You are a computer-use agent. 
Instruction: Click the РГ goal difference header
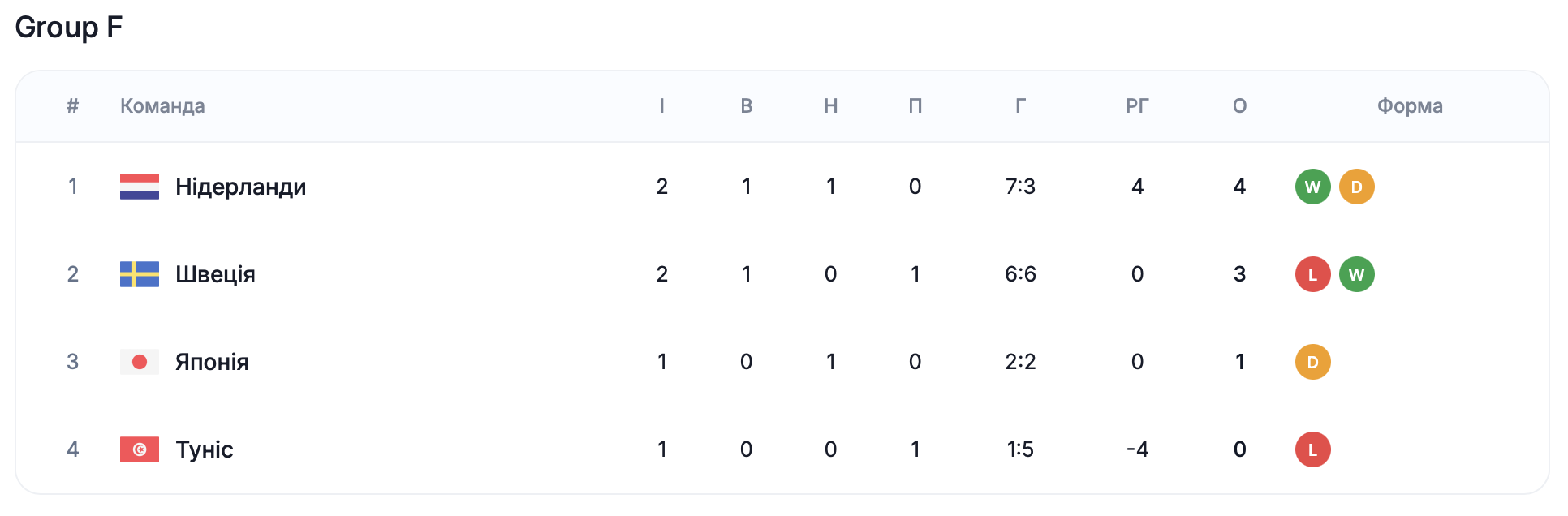tap(1137, 106)
